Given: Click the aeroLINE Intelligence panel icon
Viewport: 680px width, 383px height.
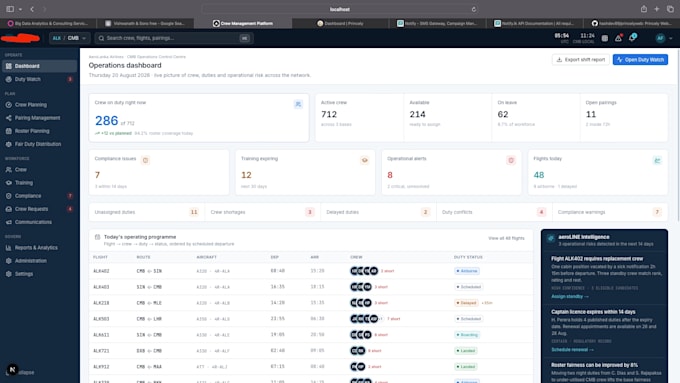Looking at the screenshot, I should click(551, 238).
